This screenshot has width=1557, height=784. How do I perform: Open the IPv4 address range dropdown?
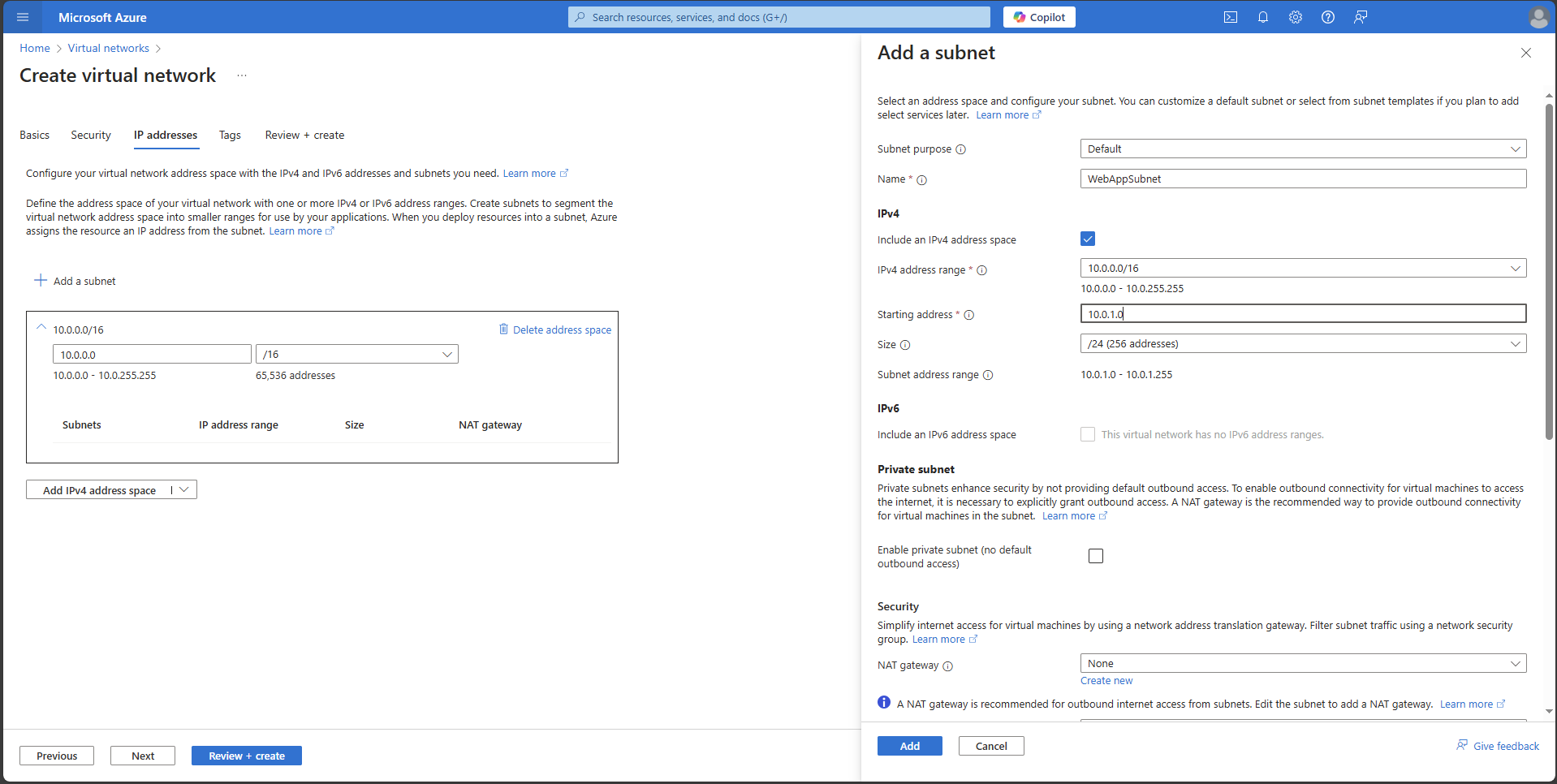[x=1303, y=268]
